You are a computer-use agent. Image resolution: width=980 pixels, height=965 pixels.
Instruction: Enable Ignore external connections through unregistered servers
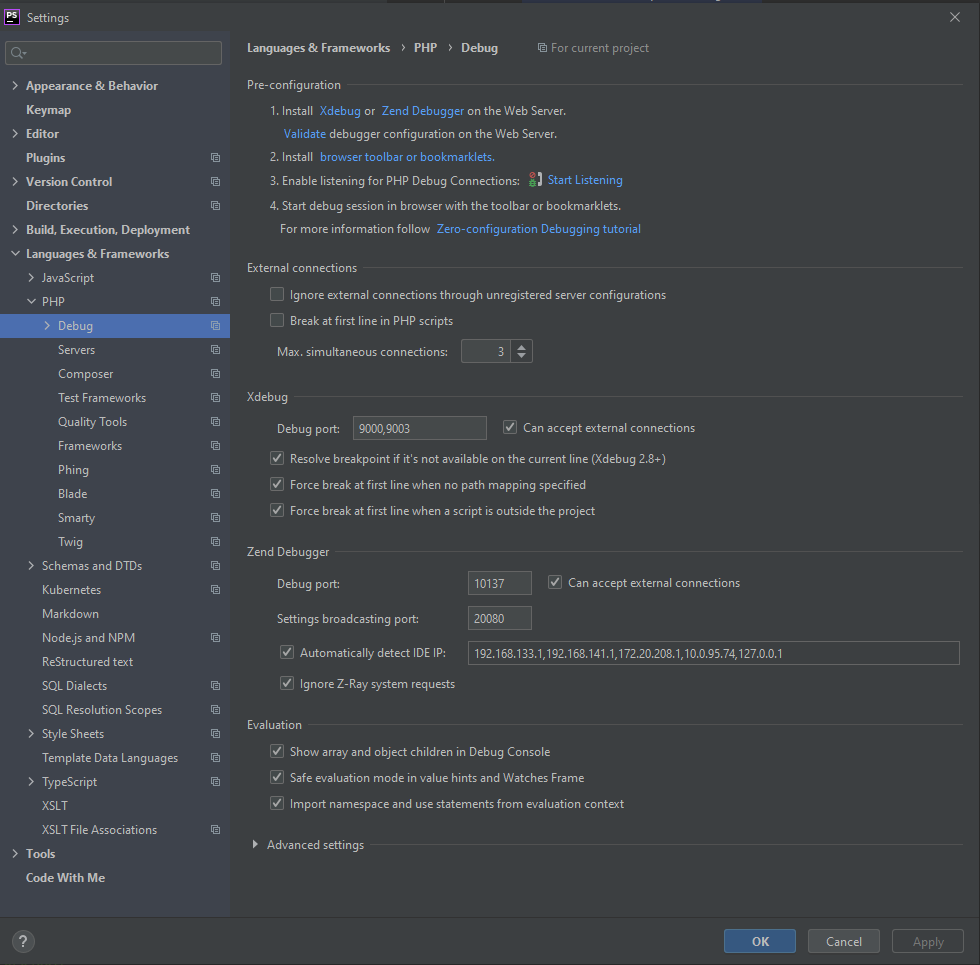point(277,294)
